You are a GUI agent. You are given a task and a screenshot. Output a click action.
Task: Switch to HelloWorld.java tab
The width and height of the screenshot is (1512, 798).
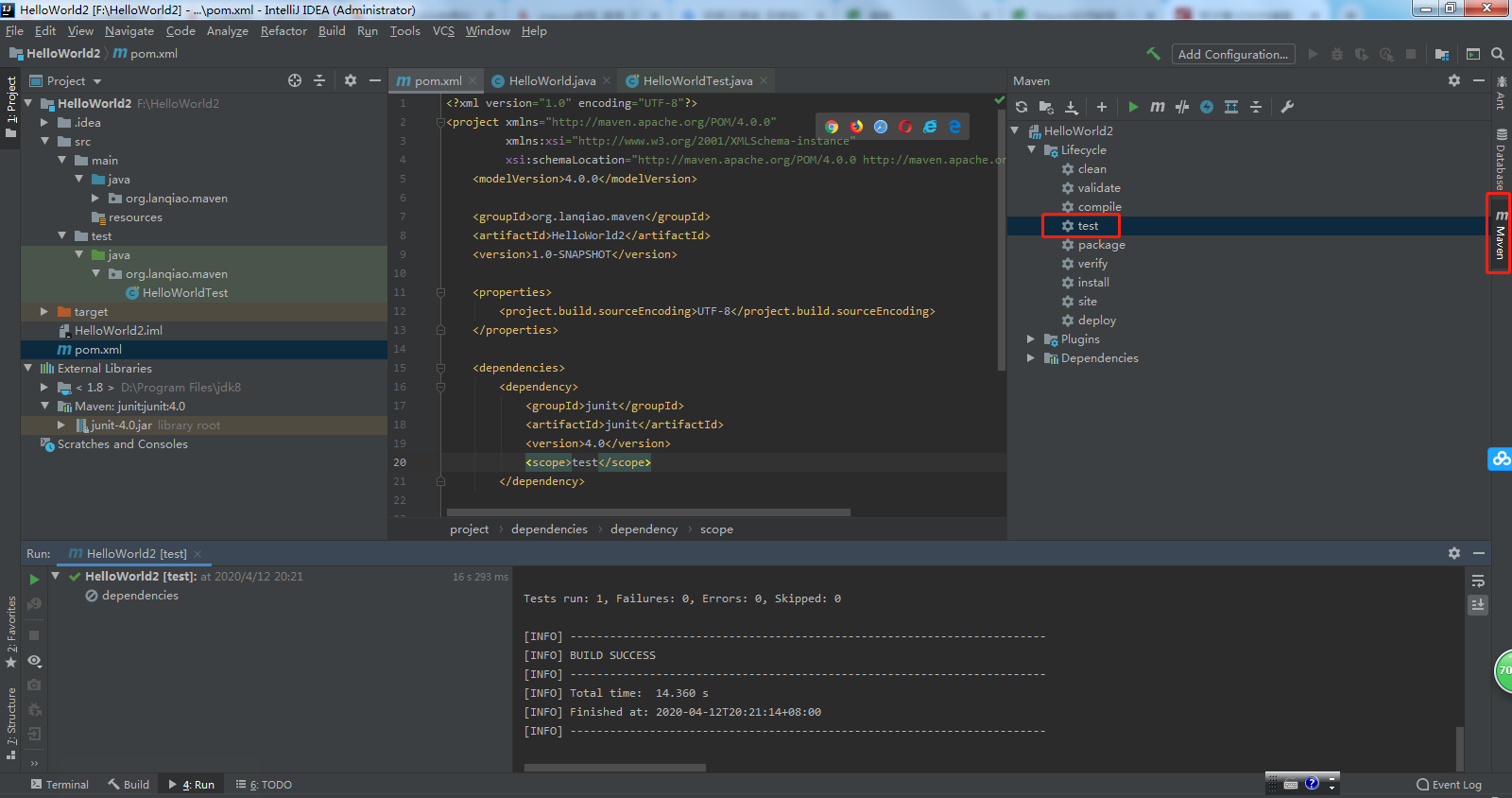tap(552, 81)
